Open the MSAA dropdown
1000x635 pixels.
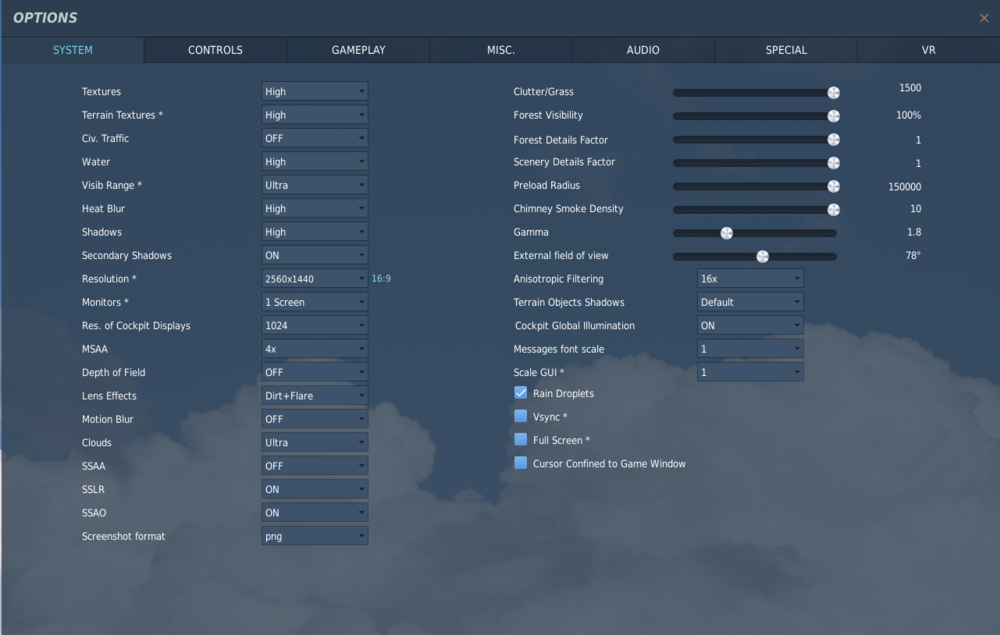point(314,348)
